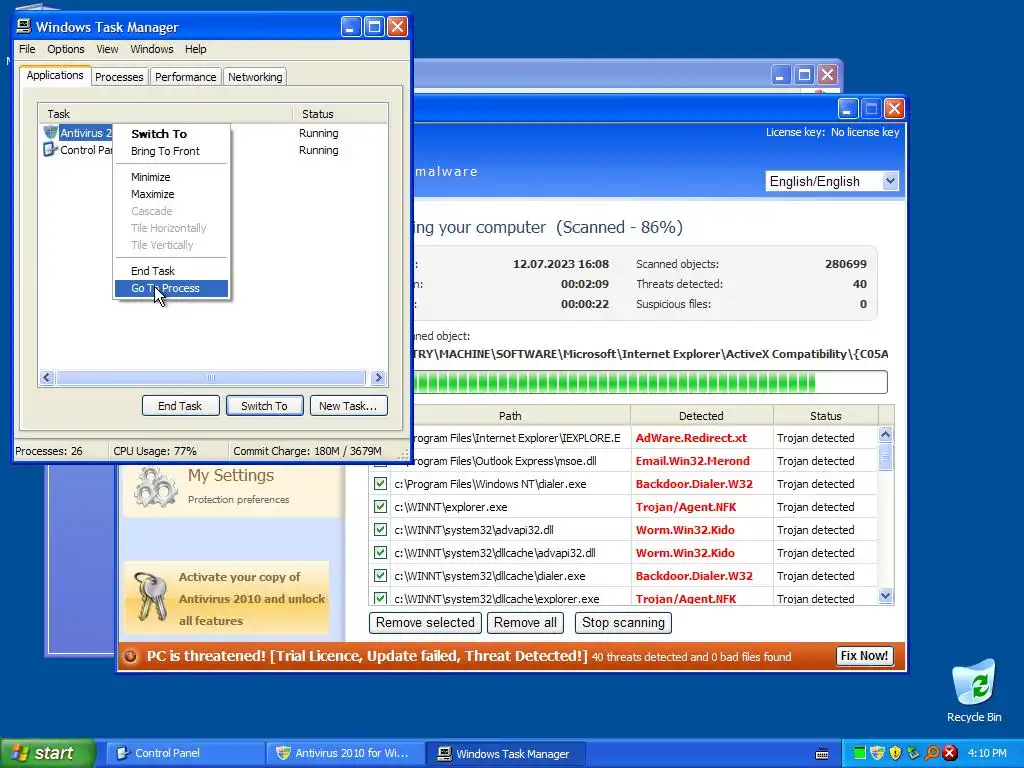Viewport: 1024px width, 768px height.
Task: Switch to Control Panel taskbar item
Action: (x=185, y=753)
